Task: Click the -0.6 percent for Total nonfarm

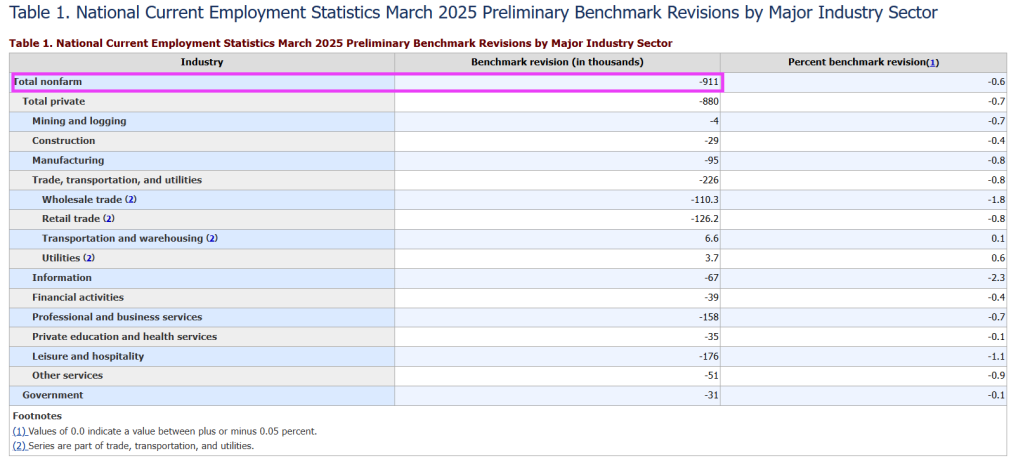Action: tap(997, 82)
